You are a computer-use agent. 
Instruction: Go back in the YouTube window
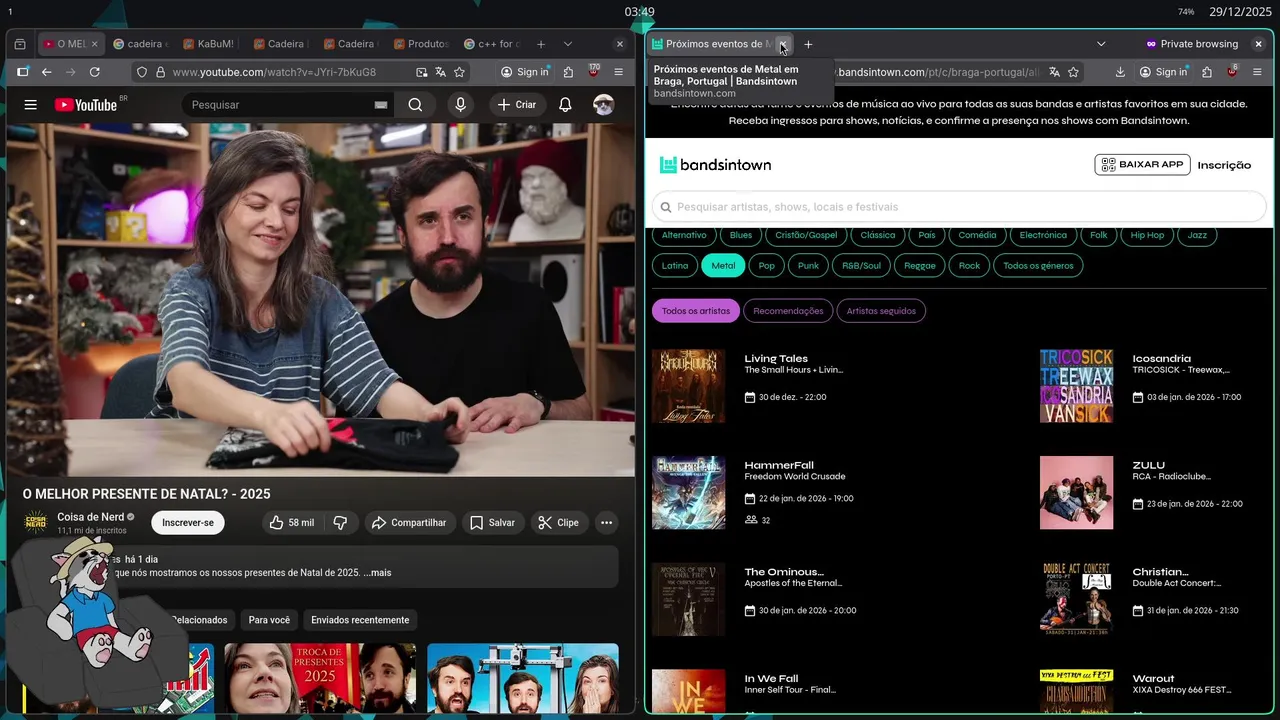46,72
